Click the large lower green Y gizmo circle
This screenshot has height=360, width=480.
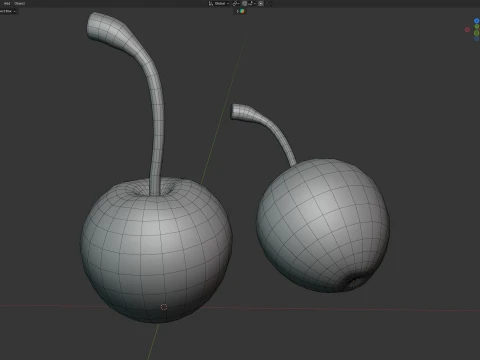point(477,33)
